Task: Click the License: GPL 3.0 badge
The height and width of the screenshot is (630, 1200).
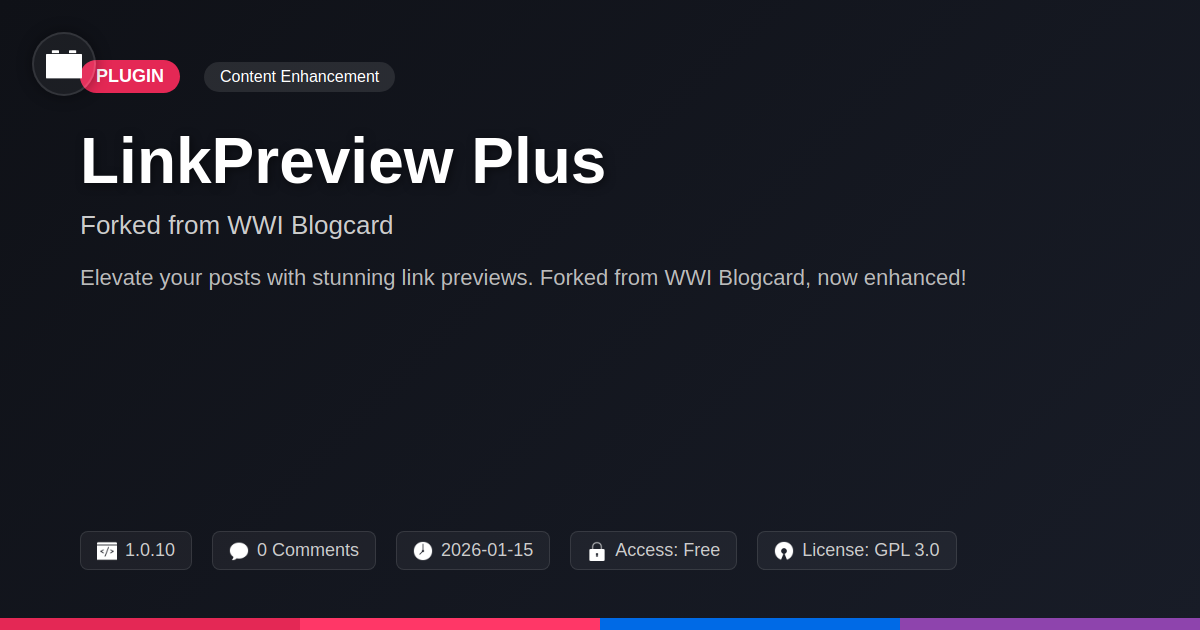Action: pyautogui.click(x=857, y=551)
